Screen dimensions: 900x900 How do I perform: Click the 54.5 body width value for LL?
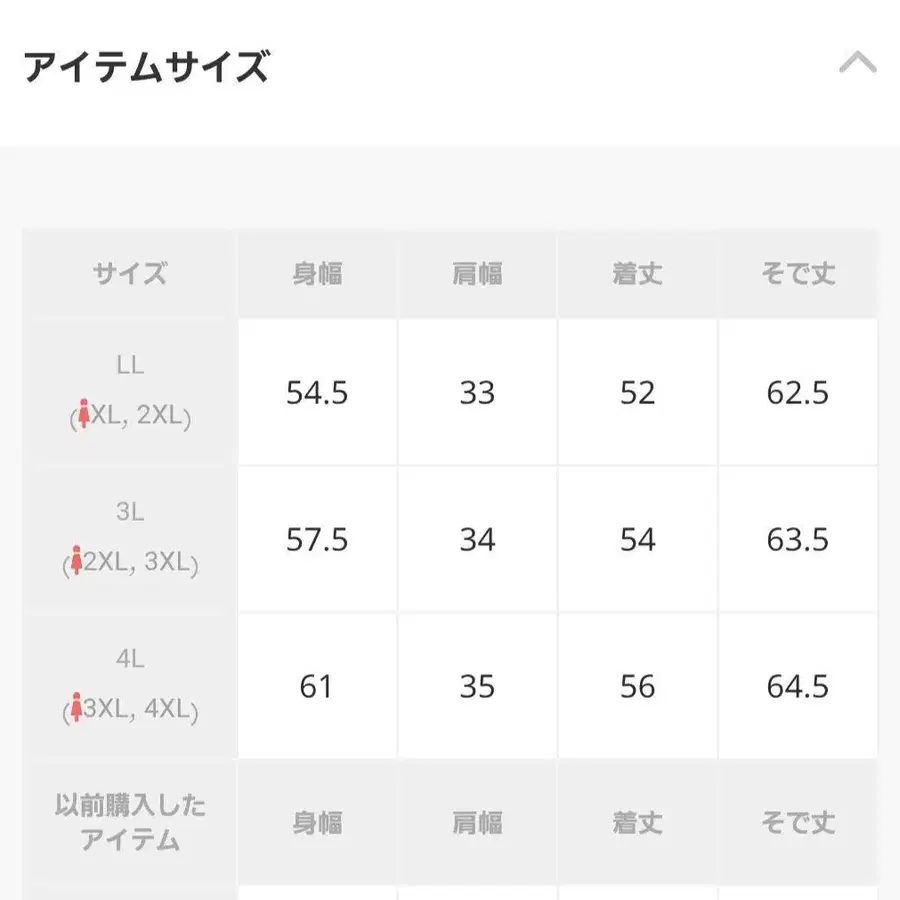(x=316, y=393)
